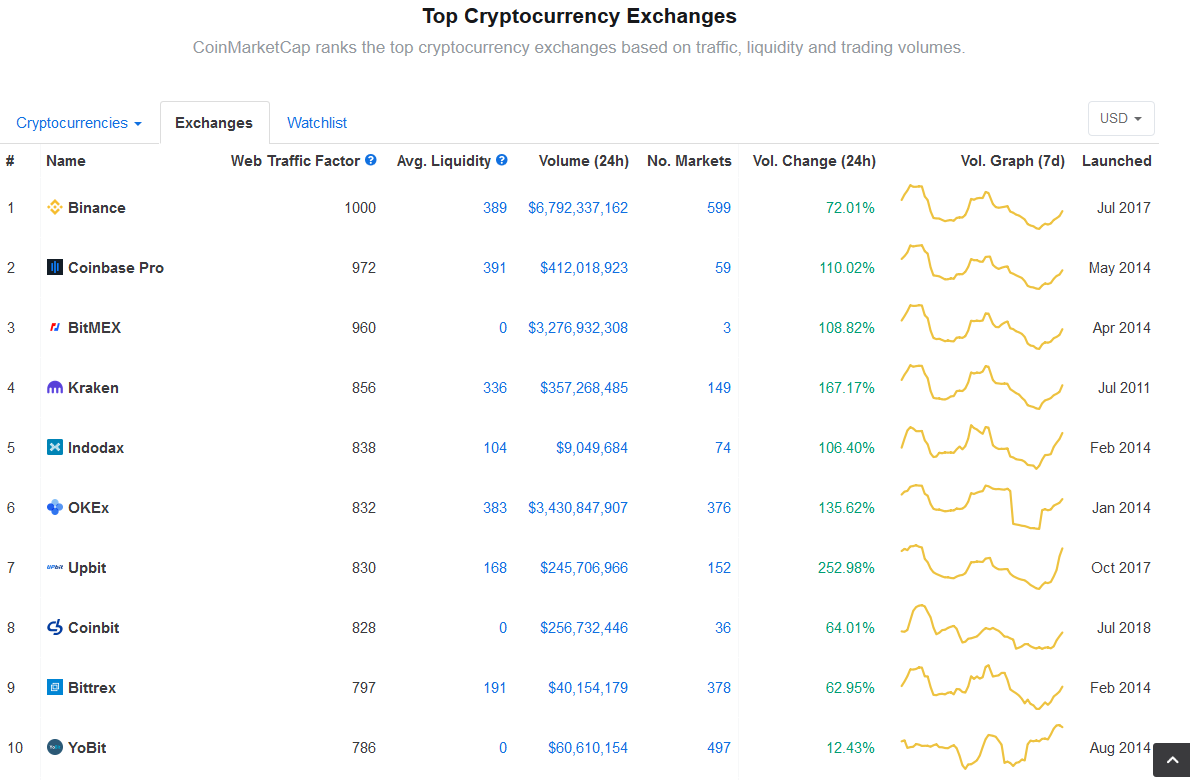1190x780 pixels.
Task: Click Binance web traffic value 1000
Action: coord(360,208)
